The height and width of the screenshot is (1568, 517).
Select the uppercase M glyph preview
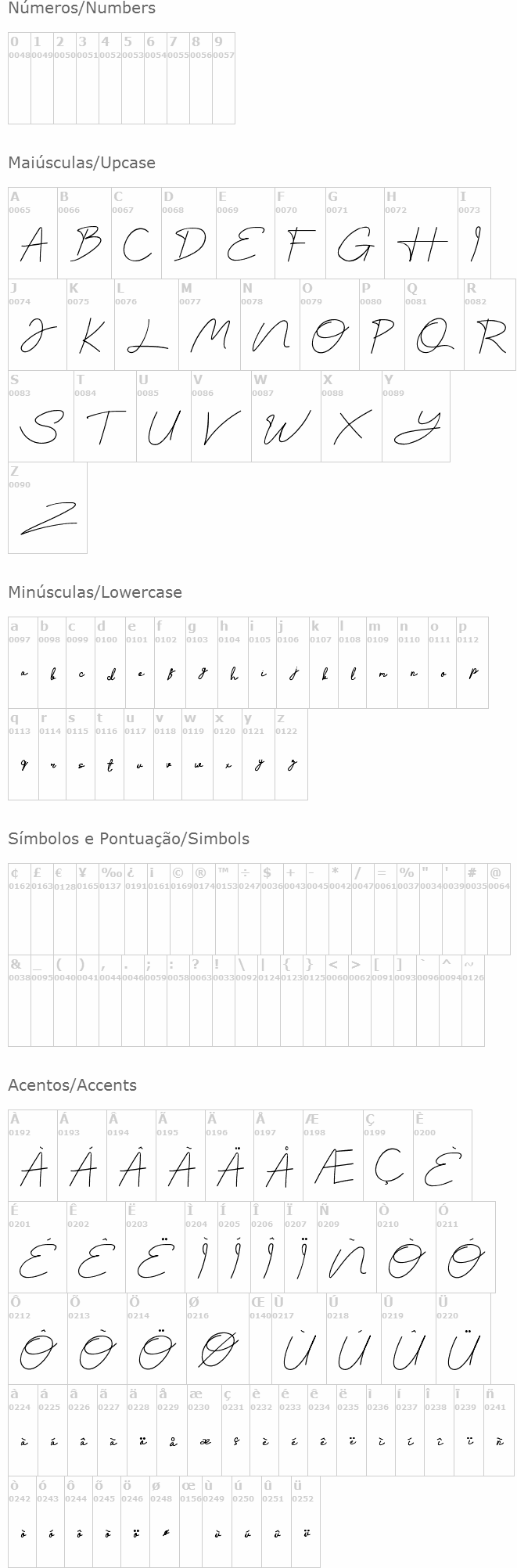(209, 336)
